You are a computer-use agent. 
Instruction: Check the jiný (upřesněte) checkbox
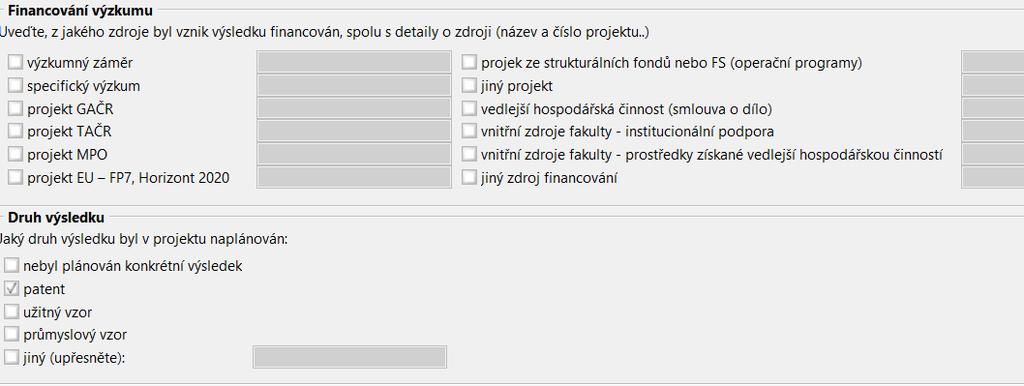11,357
